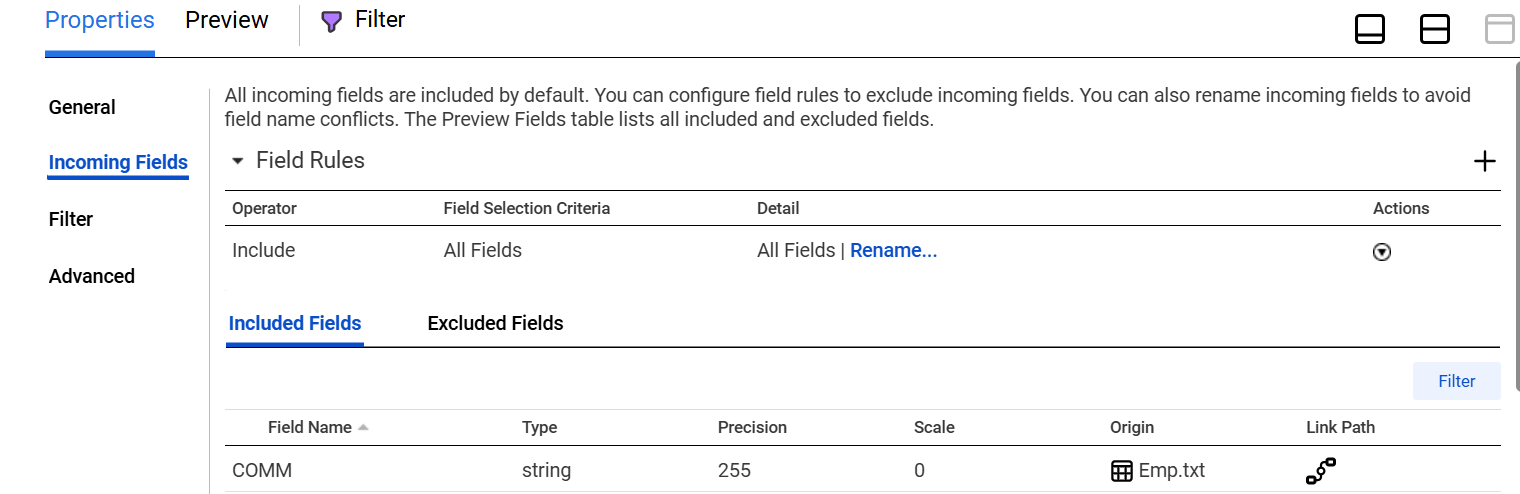This screenshot has width=1520, height=494.
Task: Click the Rename... link
Action: click(893, 250)
